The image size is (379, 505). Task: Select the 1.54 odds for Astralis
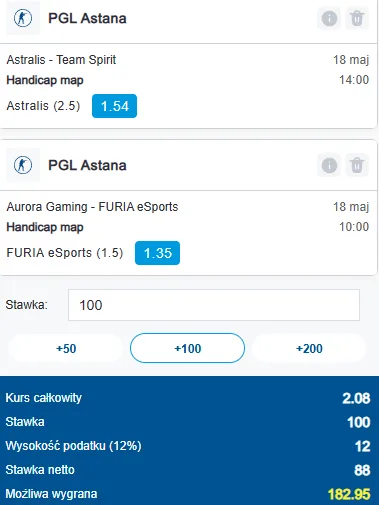pos(114,106)
